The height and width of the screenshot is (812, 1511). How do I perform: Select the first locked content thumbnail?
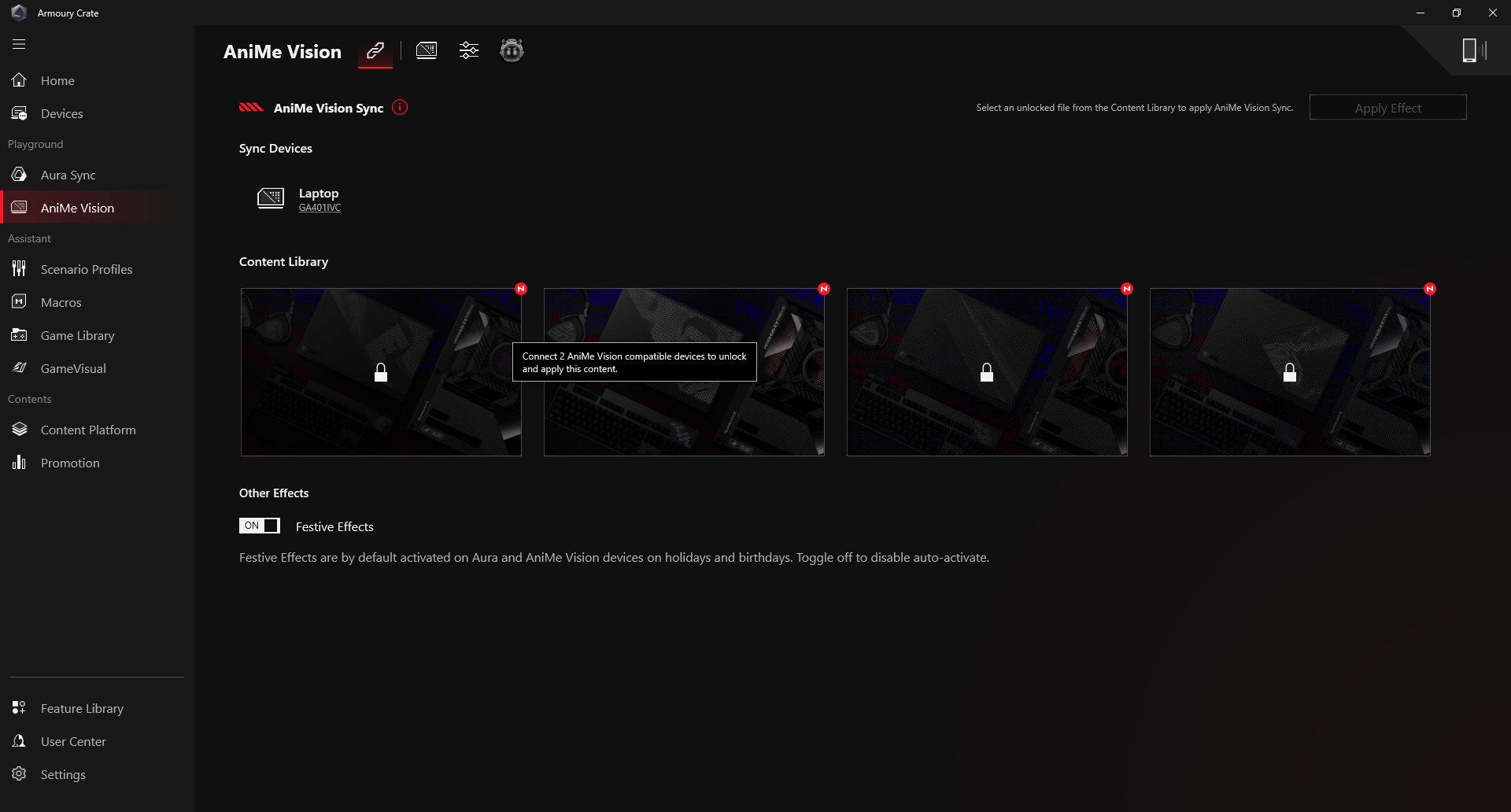point(381,372)
